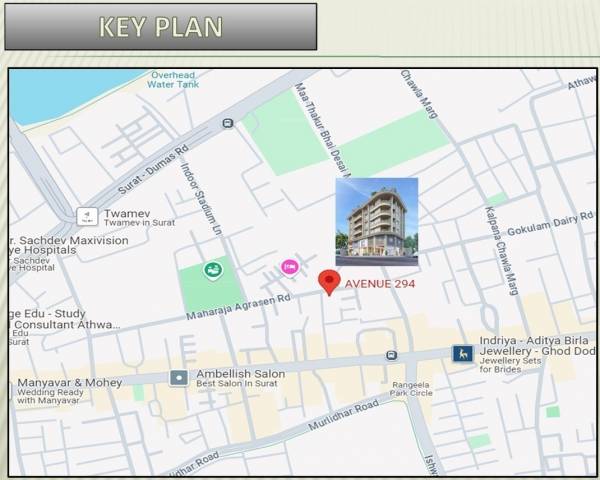Click the Kalpana Chawla Marg label
This screenshot has width=600, height=480.
tap(502, 251)
